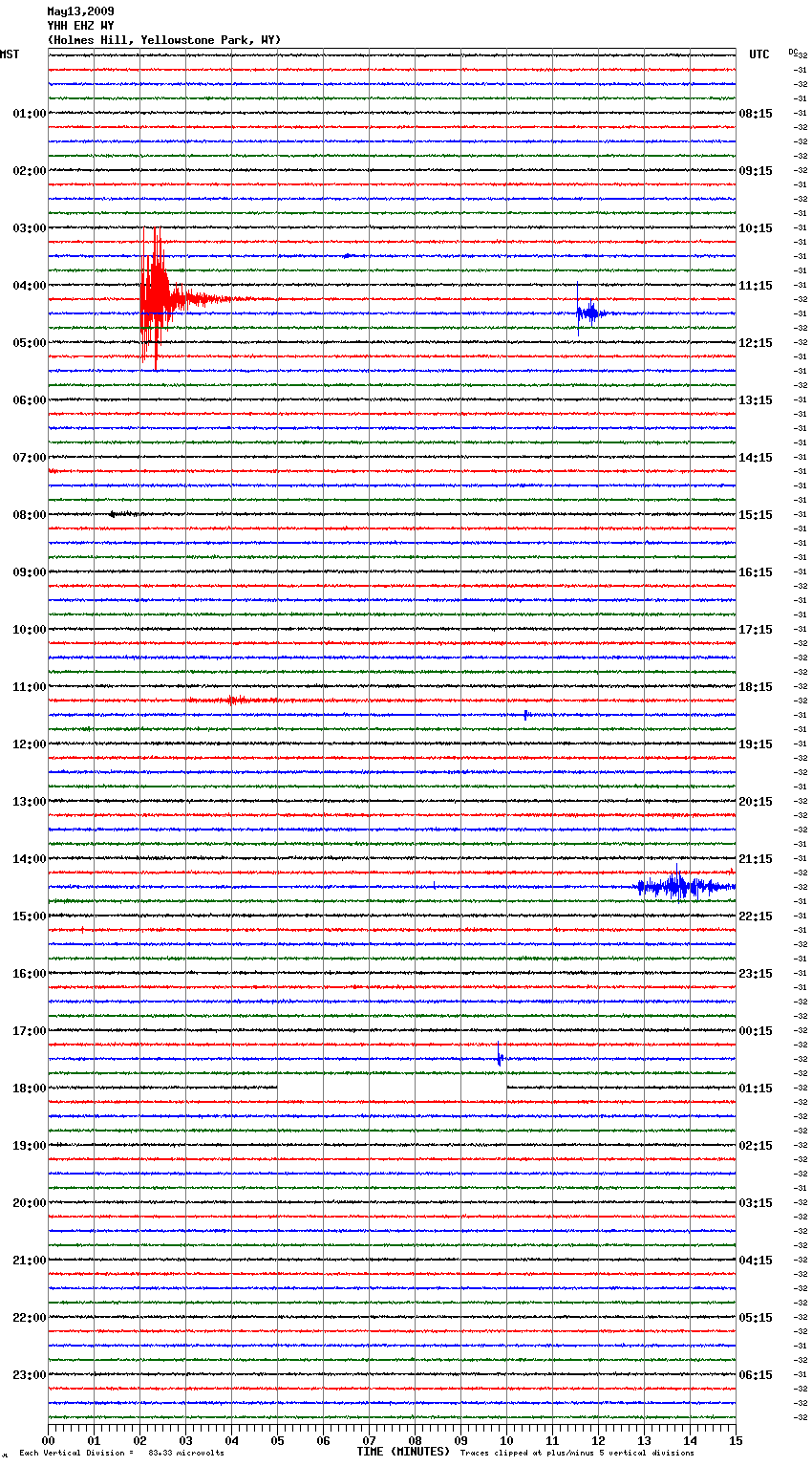Select the 12:00 MST row label
This screenshot has height=1466, width=812.
(x=30, y=744)
